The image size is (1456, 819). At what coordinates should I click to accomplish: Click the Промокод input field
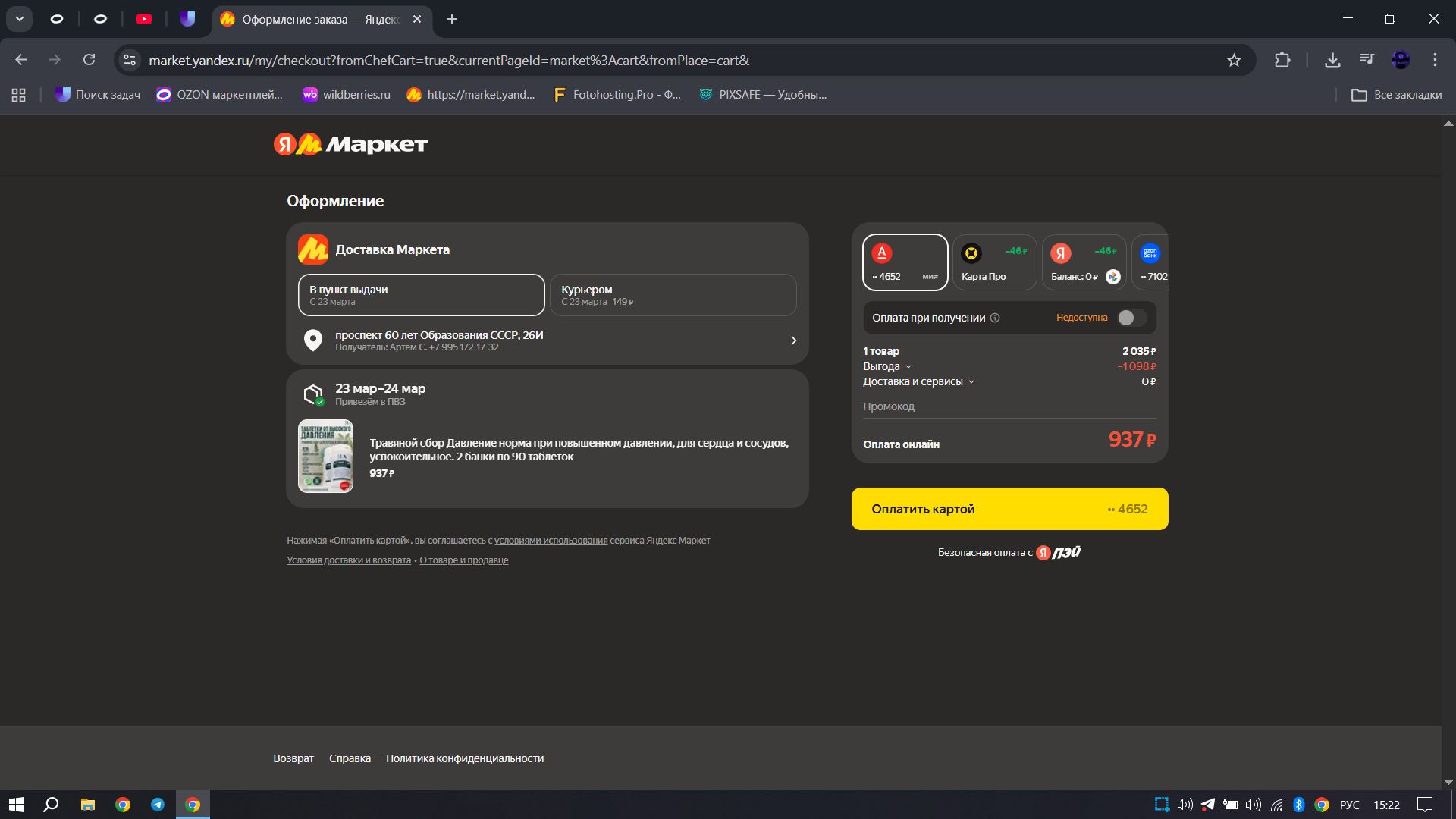click(x=1009, y=406)
